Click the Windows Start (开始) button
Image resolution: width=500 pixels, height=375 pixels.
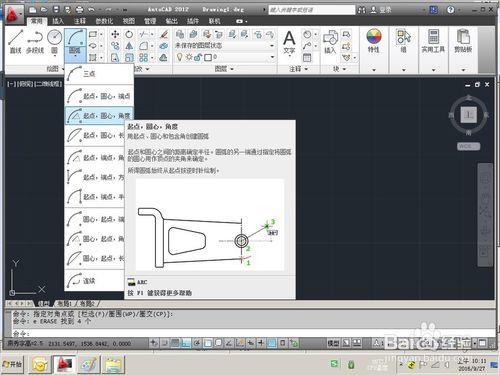(13, 364)
